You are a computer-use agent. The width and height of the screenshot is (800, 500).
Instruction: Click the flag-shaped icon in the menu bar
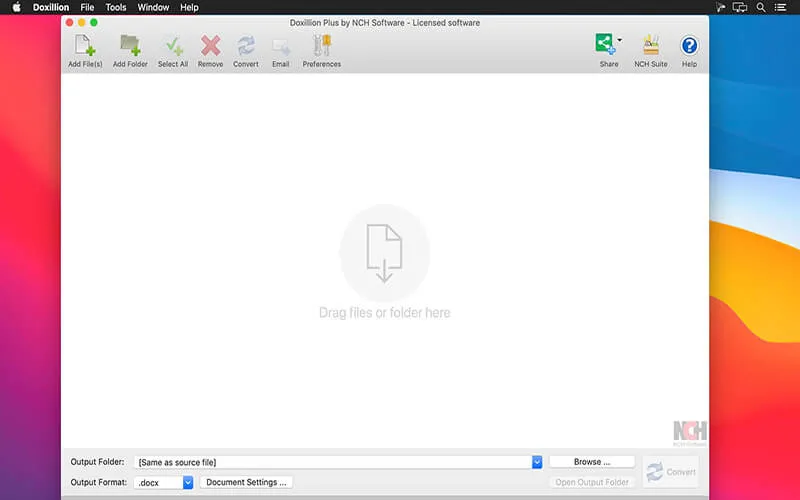(720, 7)
